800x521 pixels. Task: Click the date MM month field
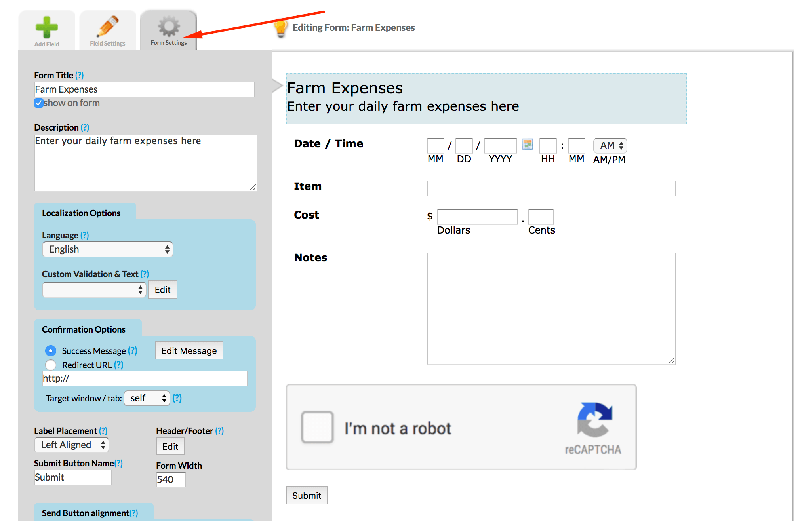click(436, 145)
